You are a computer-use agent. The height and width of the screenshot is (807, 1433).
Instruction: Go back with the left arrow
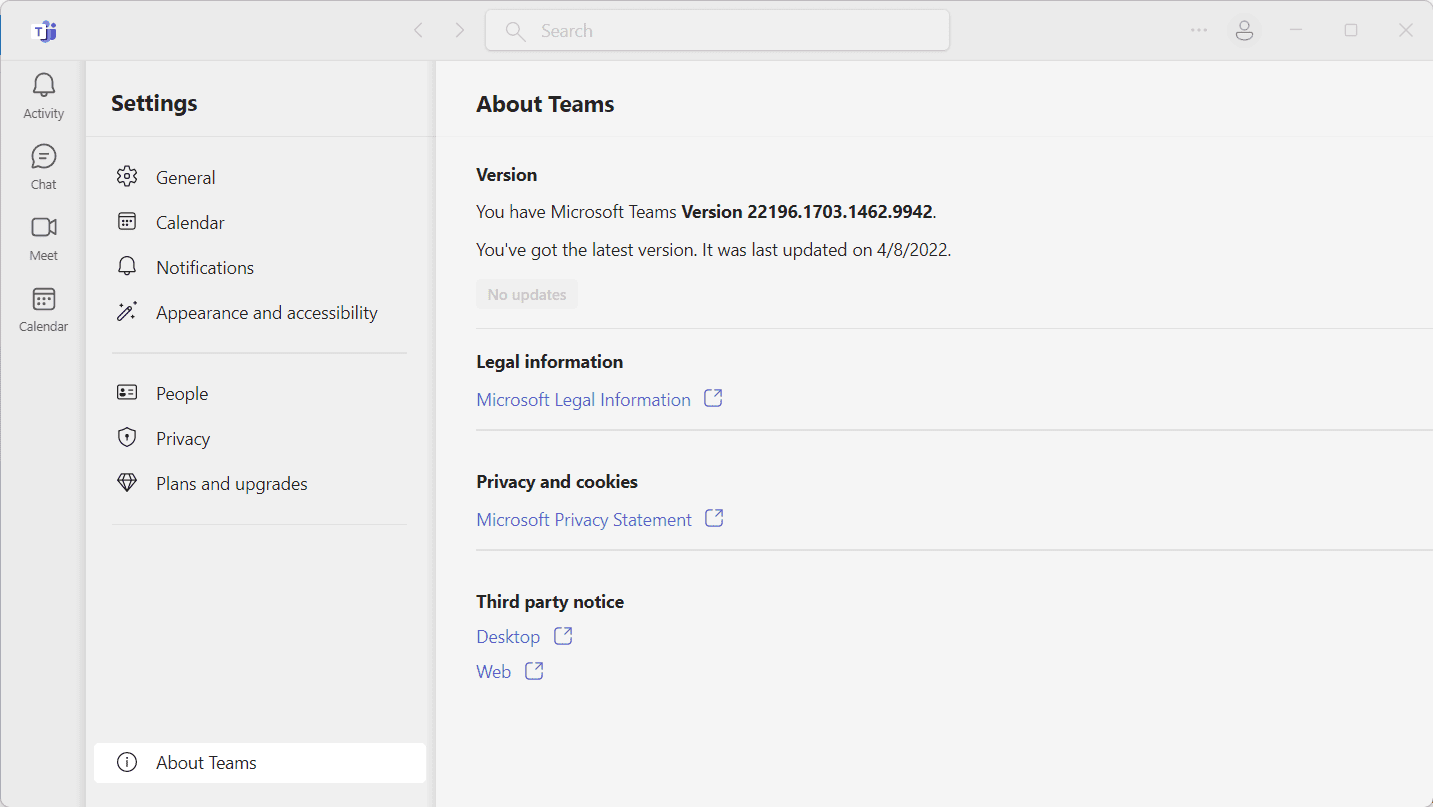point(418,31)
